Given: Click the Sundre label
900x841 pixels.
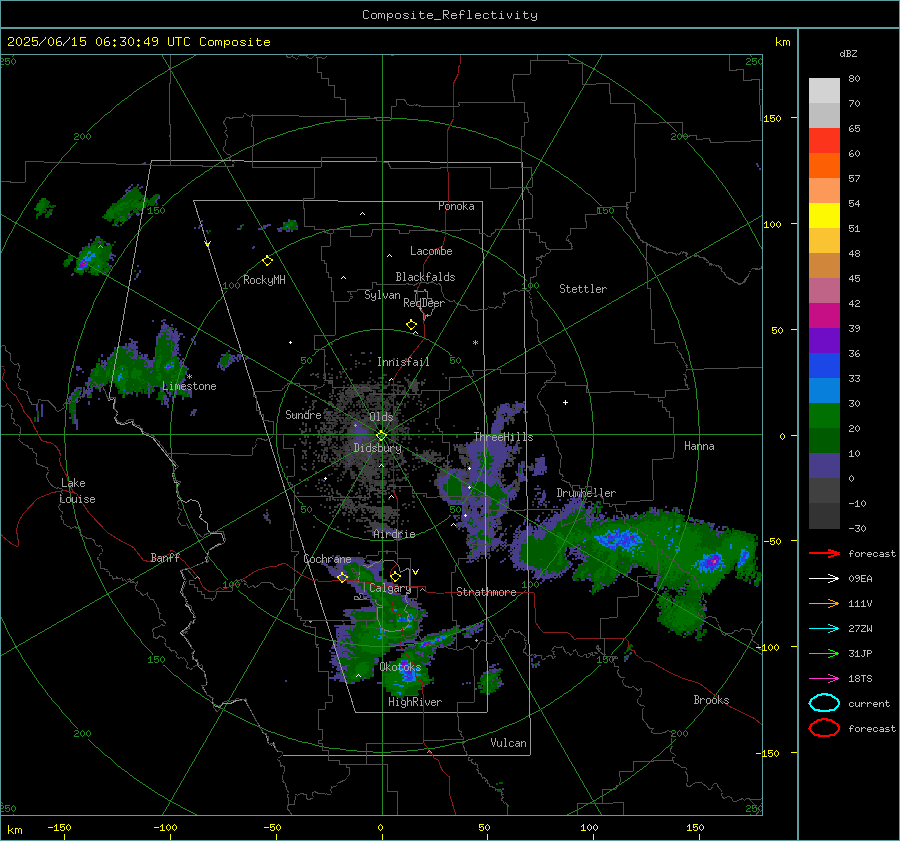Looking at the screenshot, I should pos(303,414).
